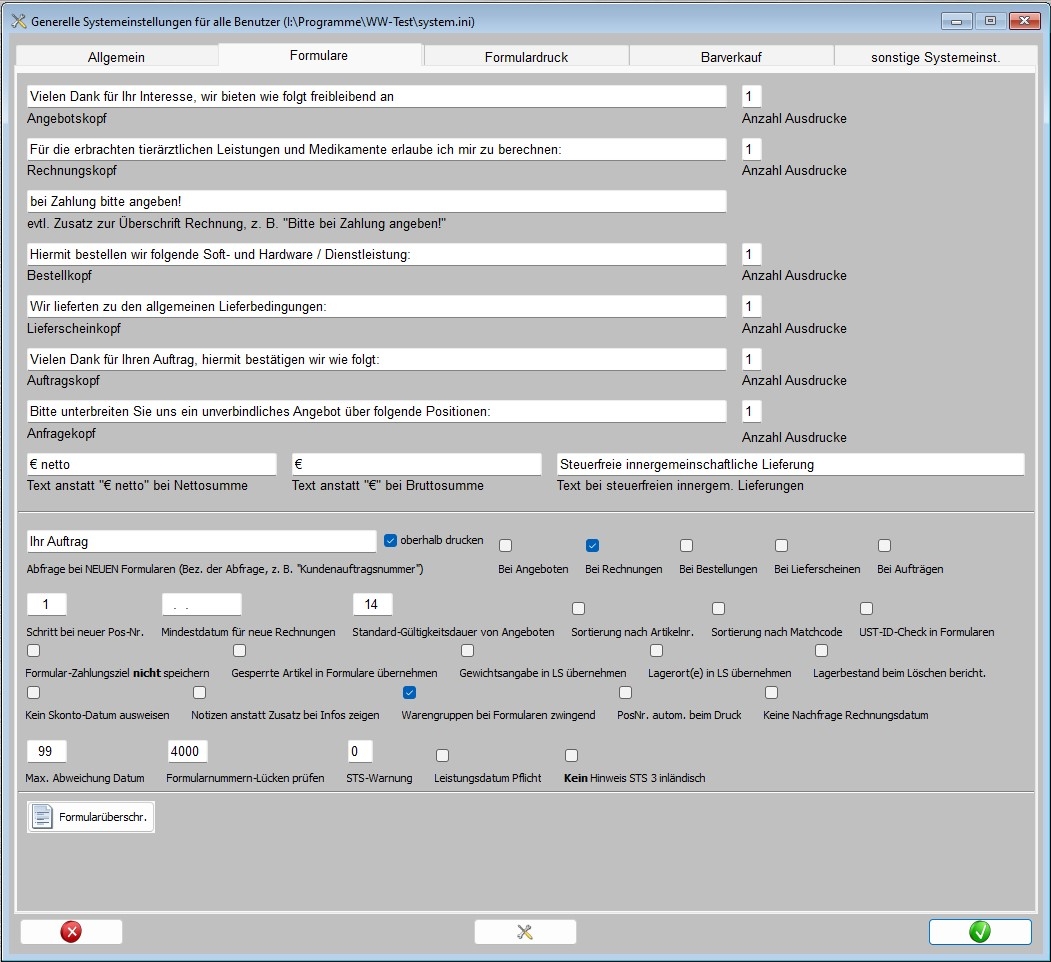The height and width of the screenshot is (962, 1051).
Task: Toggle Formular-Zahlungsziel nicht speichern checkbox
Action: [x=34, y=650]
